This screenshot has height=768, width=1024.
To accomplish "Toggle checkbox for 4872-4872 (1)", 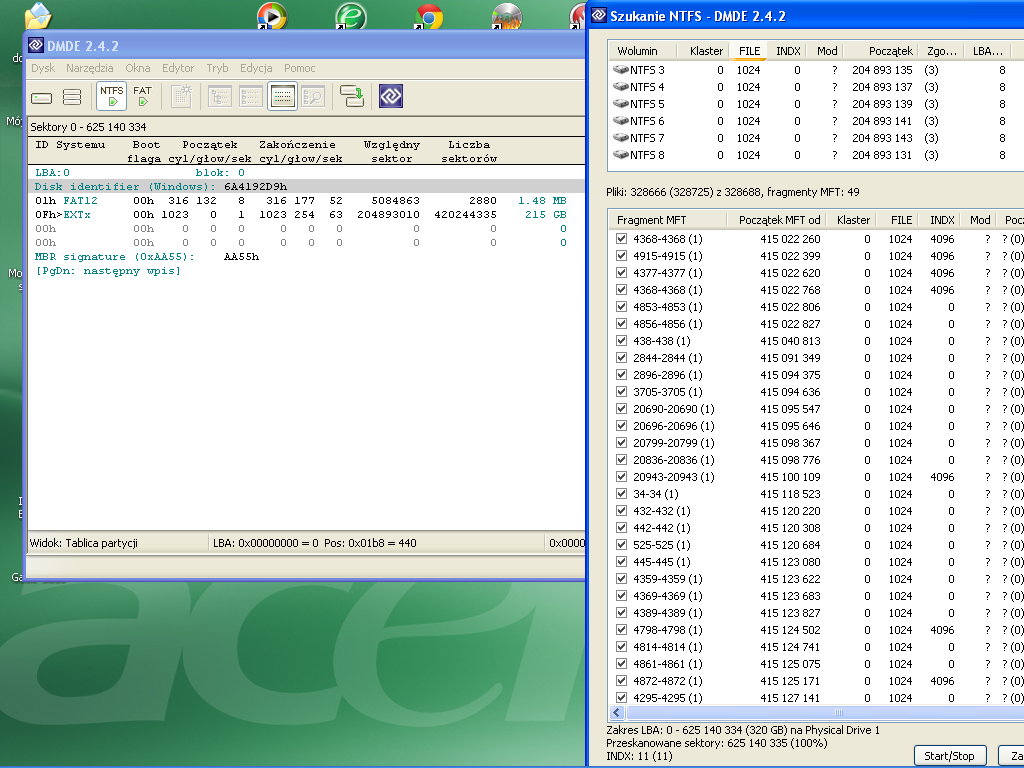I will tap(621, 680).
